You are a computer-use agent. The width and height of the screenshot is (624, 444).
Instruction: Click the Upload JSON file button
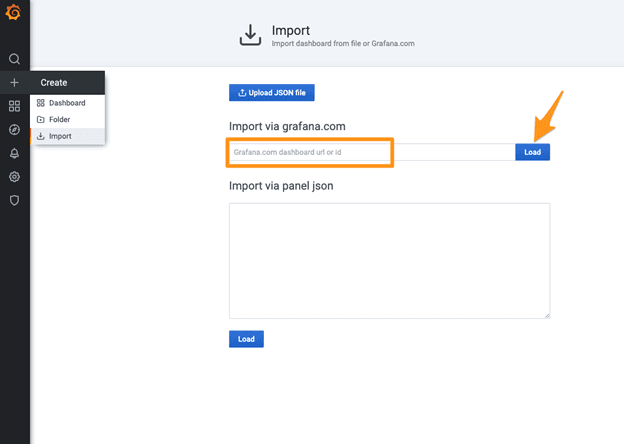tap(272, 93)
